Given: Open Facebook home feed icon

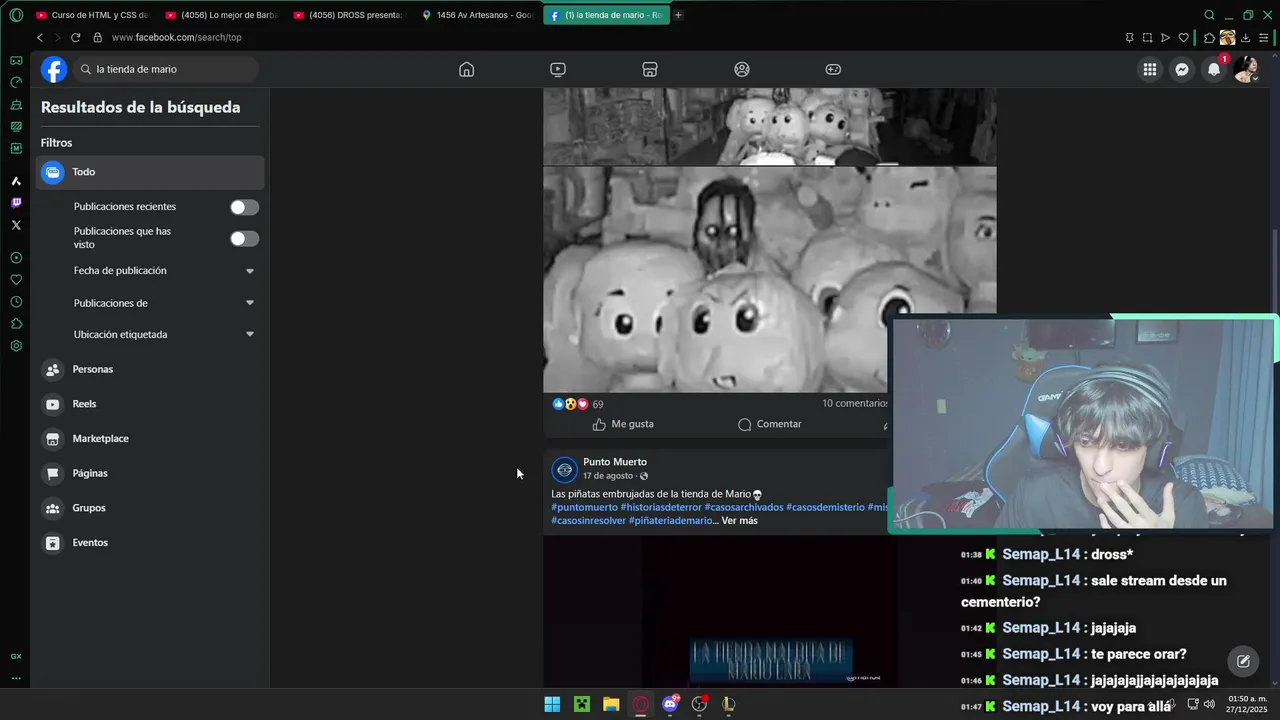Looking at the screenshot, I should pyautogui.click(x=466, y=69).
